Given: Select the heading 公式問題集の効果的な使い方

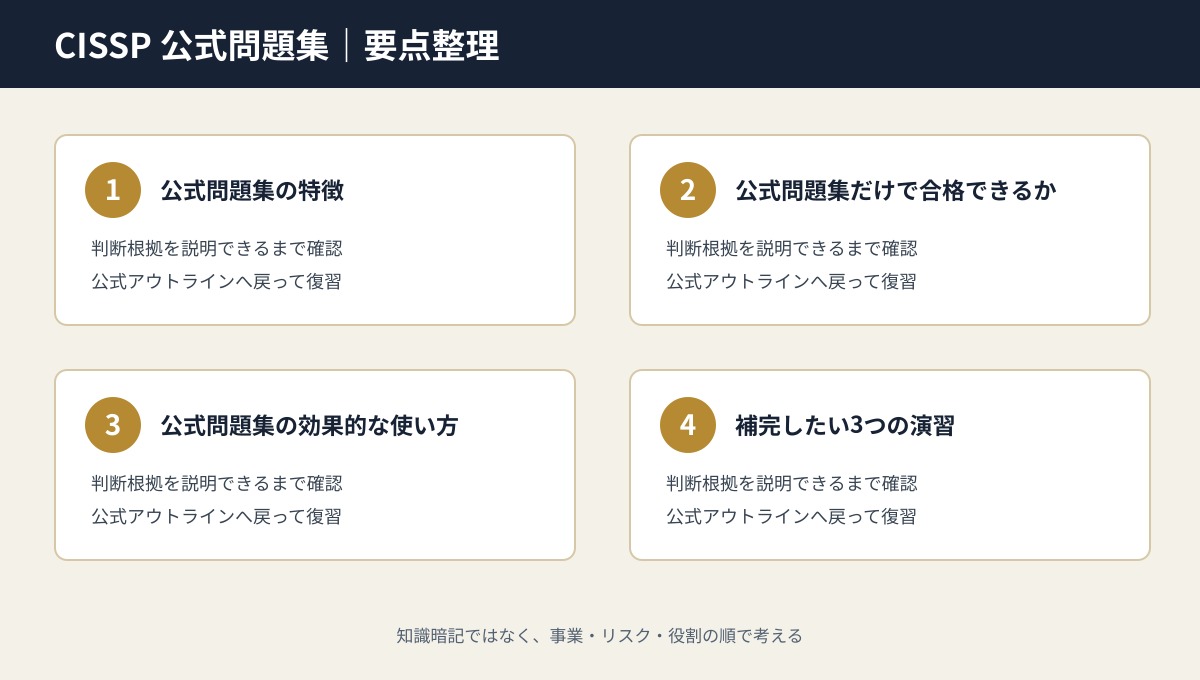Looking at the screenshot, I should point(309,425).
